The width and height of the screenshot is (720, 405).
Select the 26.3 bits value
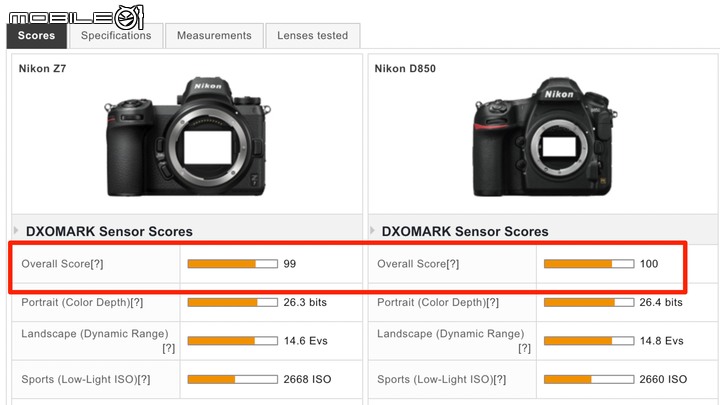click(x=305, y=303)
